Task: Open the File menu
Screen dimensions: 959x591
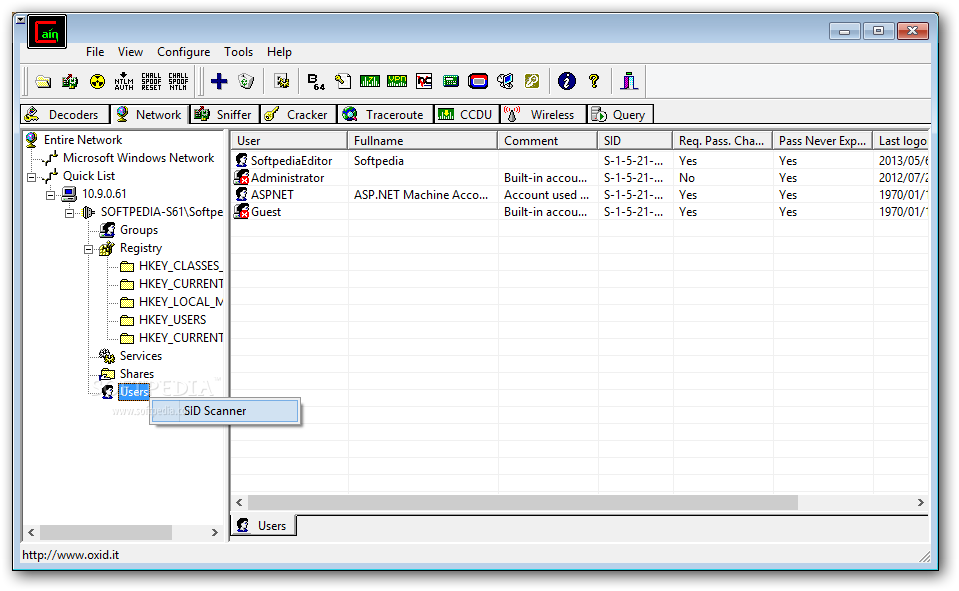Action: [x=95, y=52]
